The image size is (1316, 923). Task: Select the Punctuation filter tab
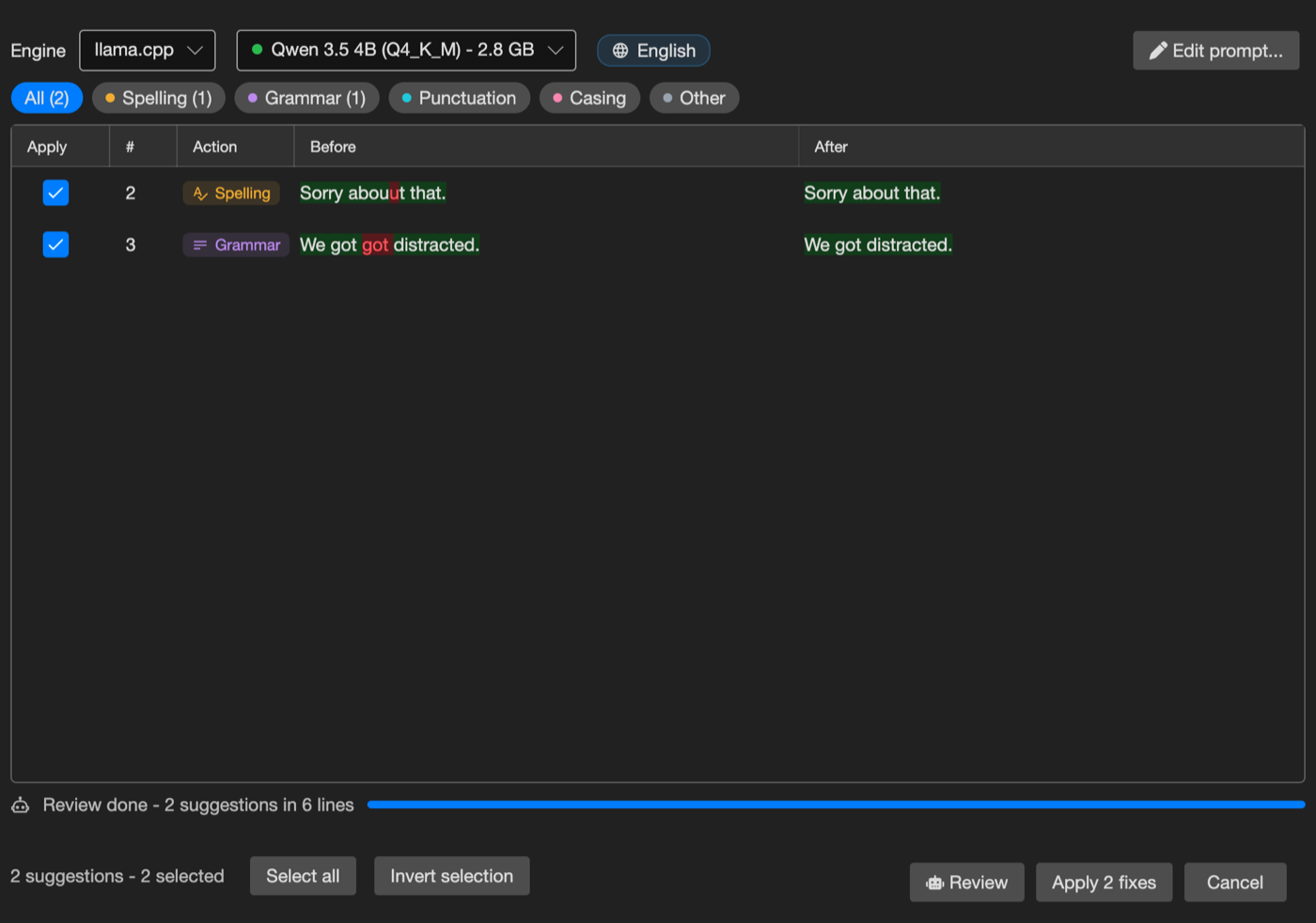tap(459, 98)
